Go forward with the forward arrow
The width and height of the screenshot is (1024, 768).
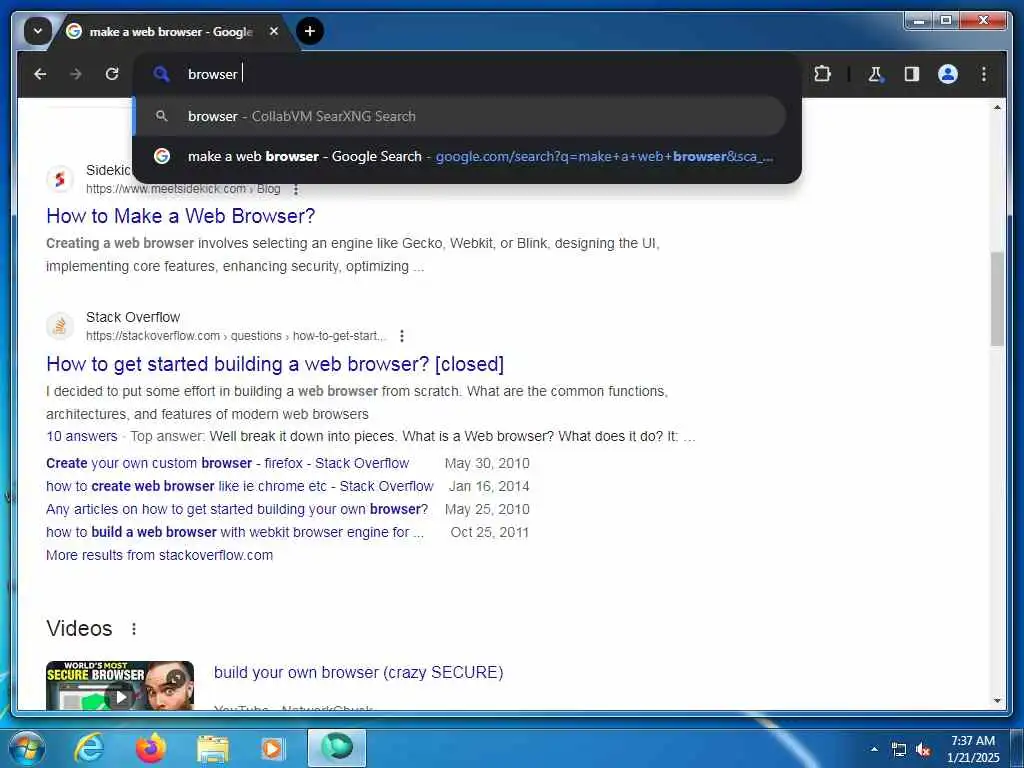tap(76, 74)
